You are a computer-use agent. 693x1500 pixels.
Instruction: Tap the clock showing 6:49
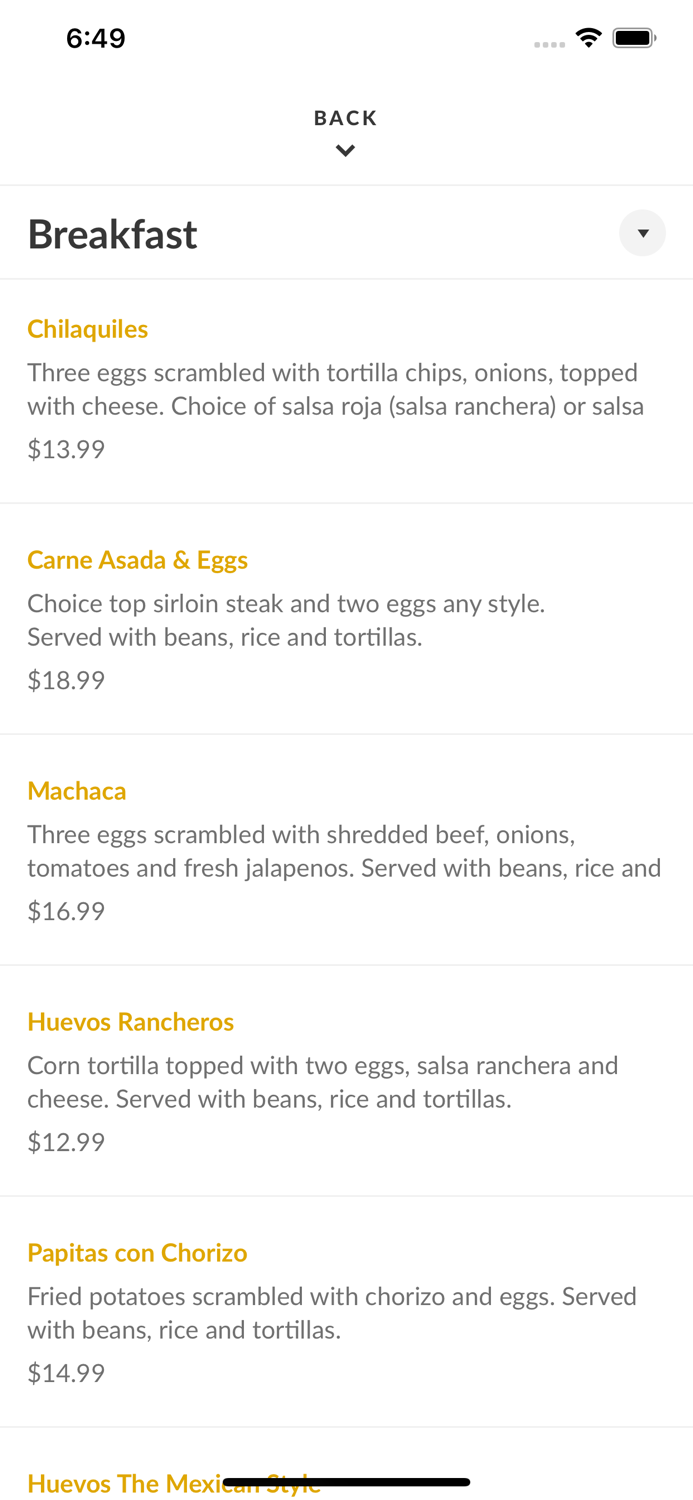pyautogui.click(x=96, y=37)
